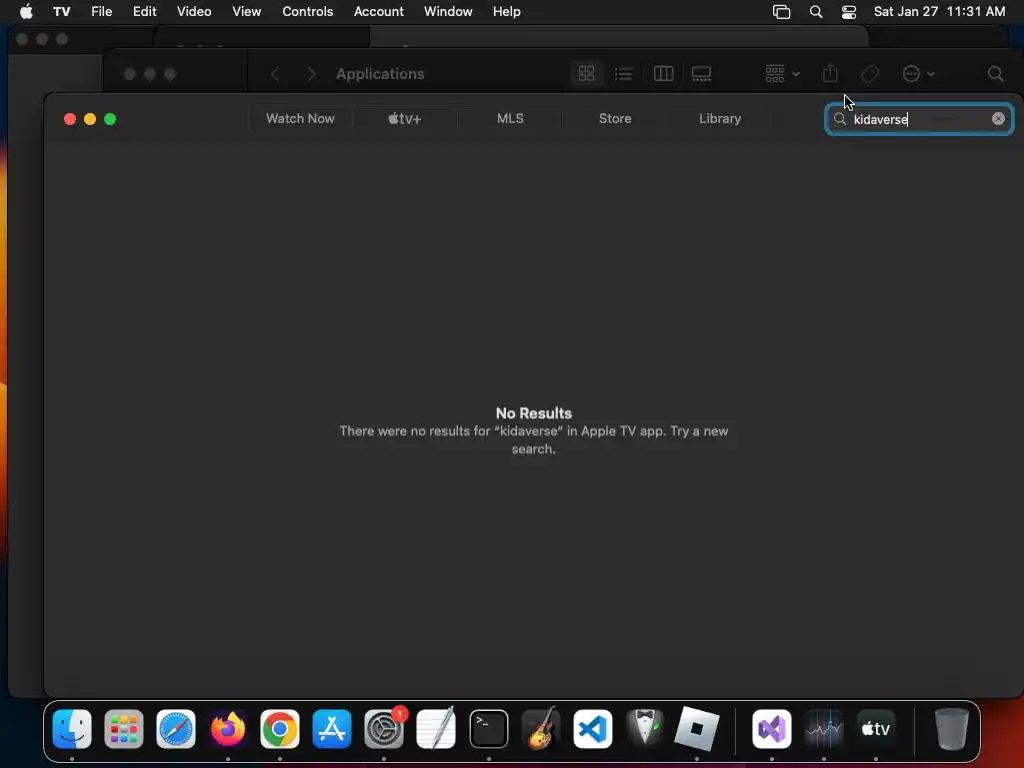Switch to the Watch Now tab
Viewport: 1024px width, 768px height.
300,118
